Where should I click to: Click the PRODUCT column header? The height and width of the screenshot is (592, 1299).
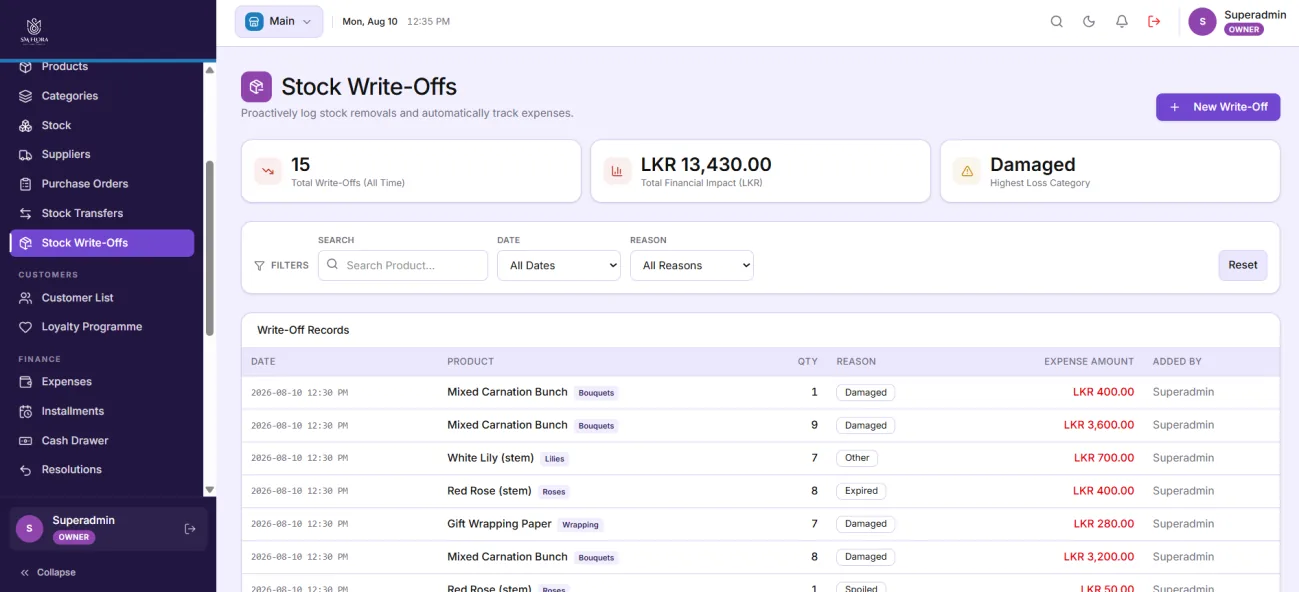click(470, 361)
